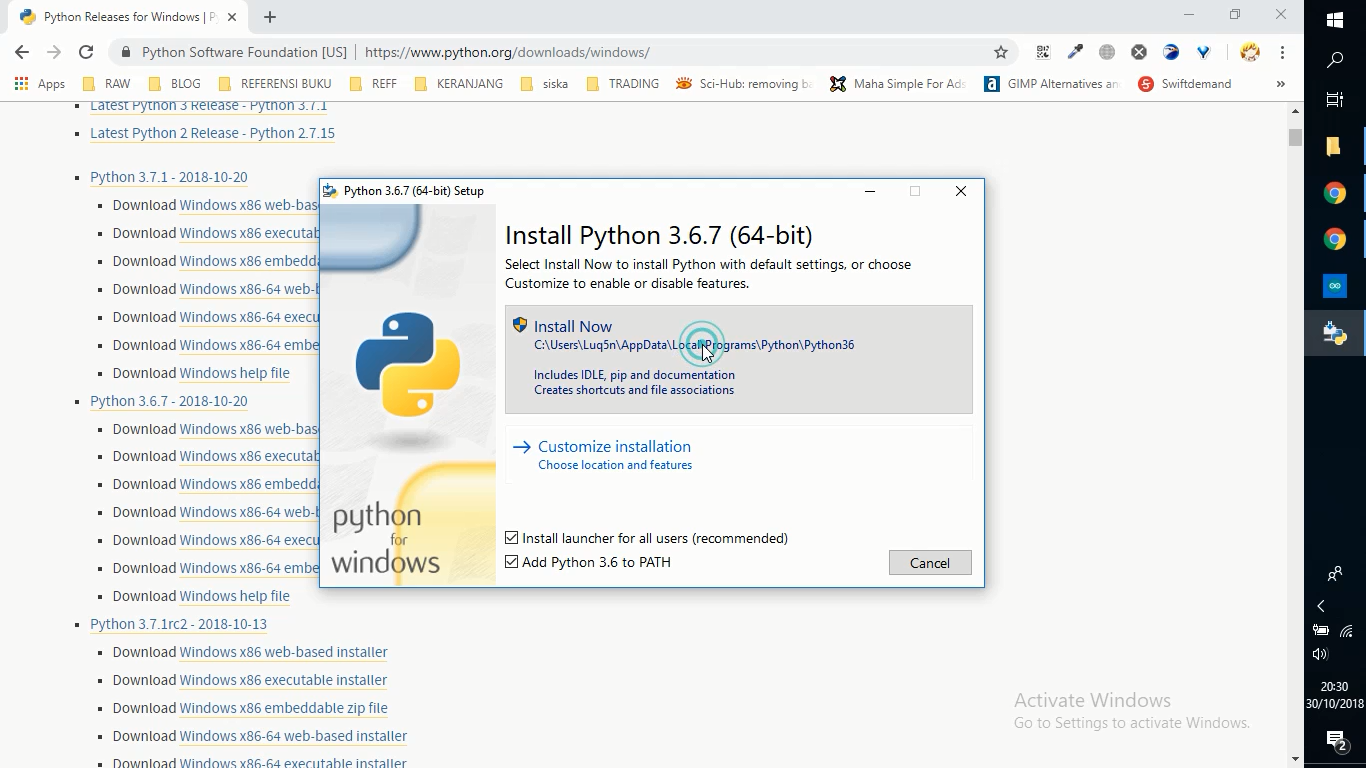Image resolution: width=1366 pixels, height=768 pixels.
Task: Open Latest Python 2 Release - Python 2.7.15 link
Action: click(212, 133)
